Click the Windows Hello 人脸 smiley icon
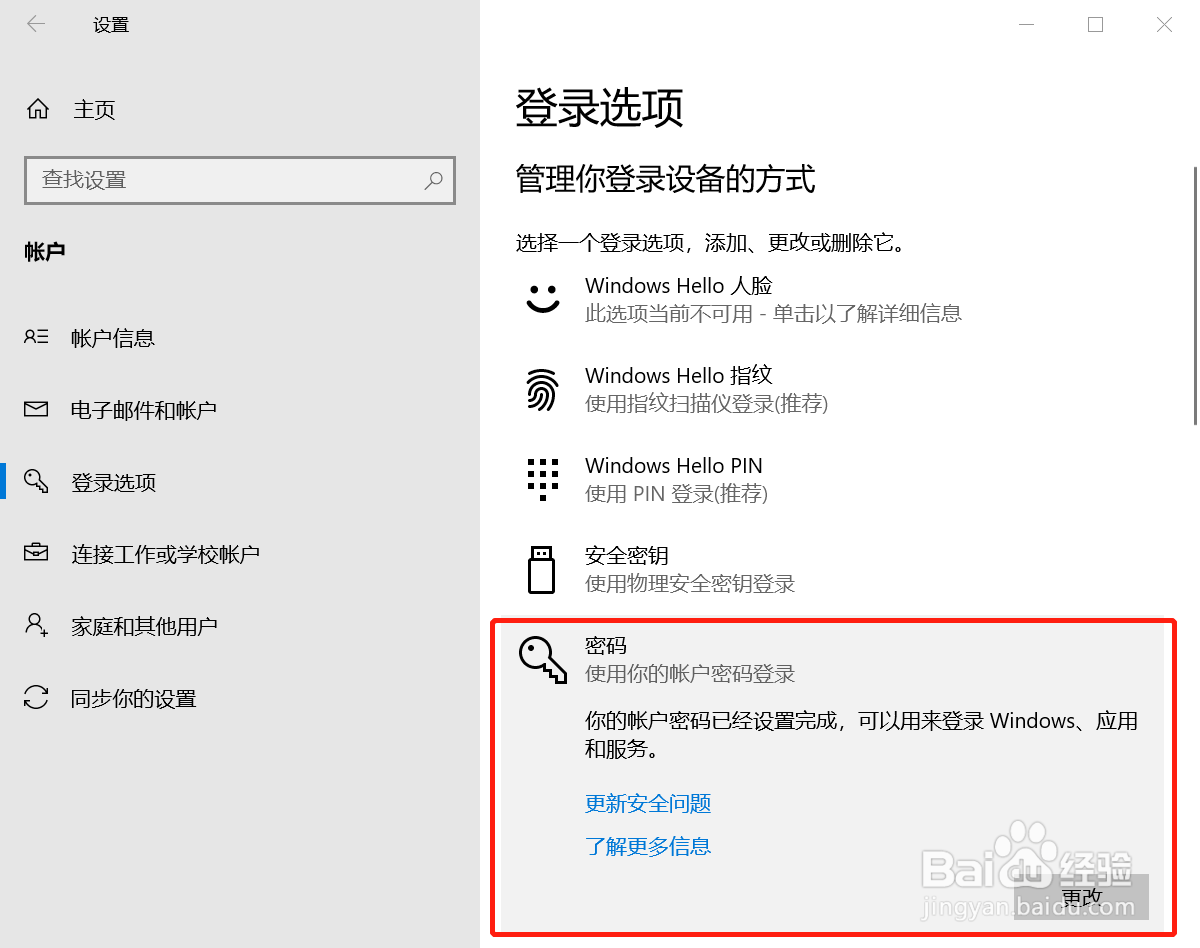 [x=543, y=299]
